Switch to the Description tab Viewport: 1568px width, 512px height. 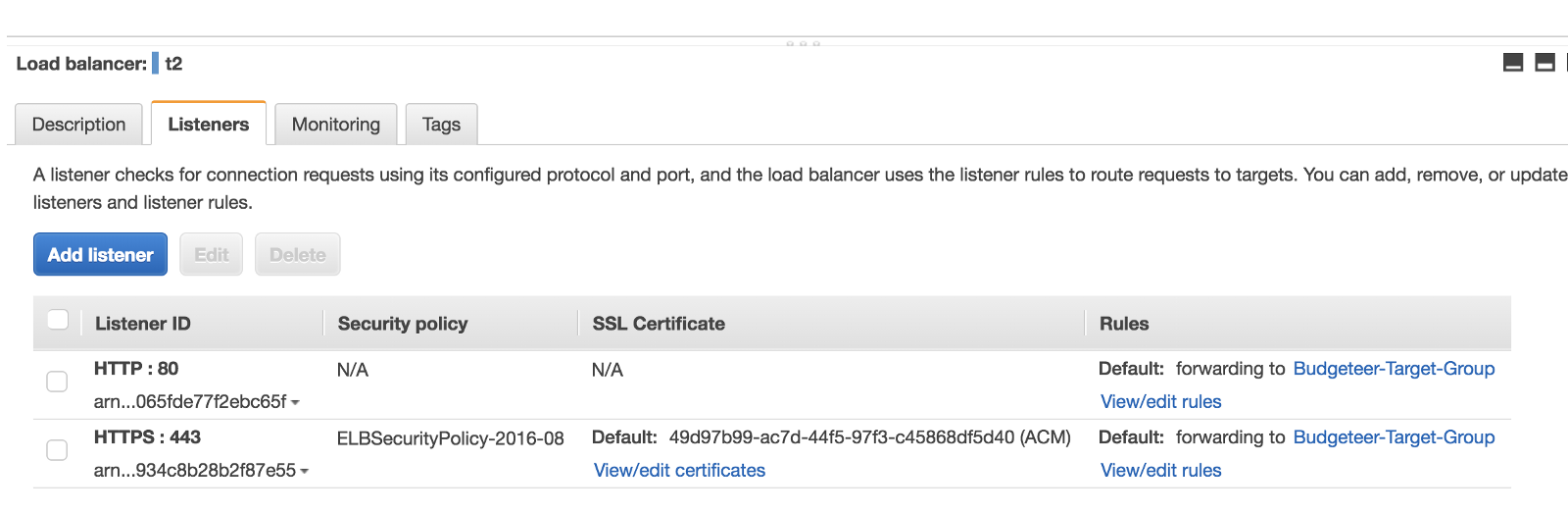[78, 125]
